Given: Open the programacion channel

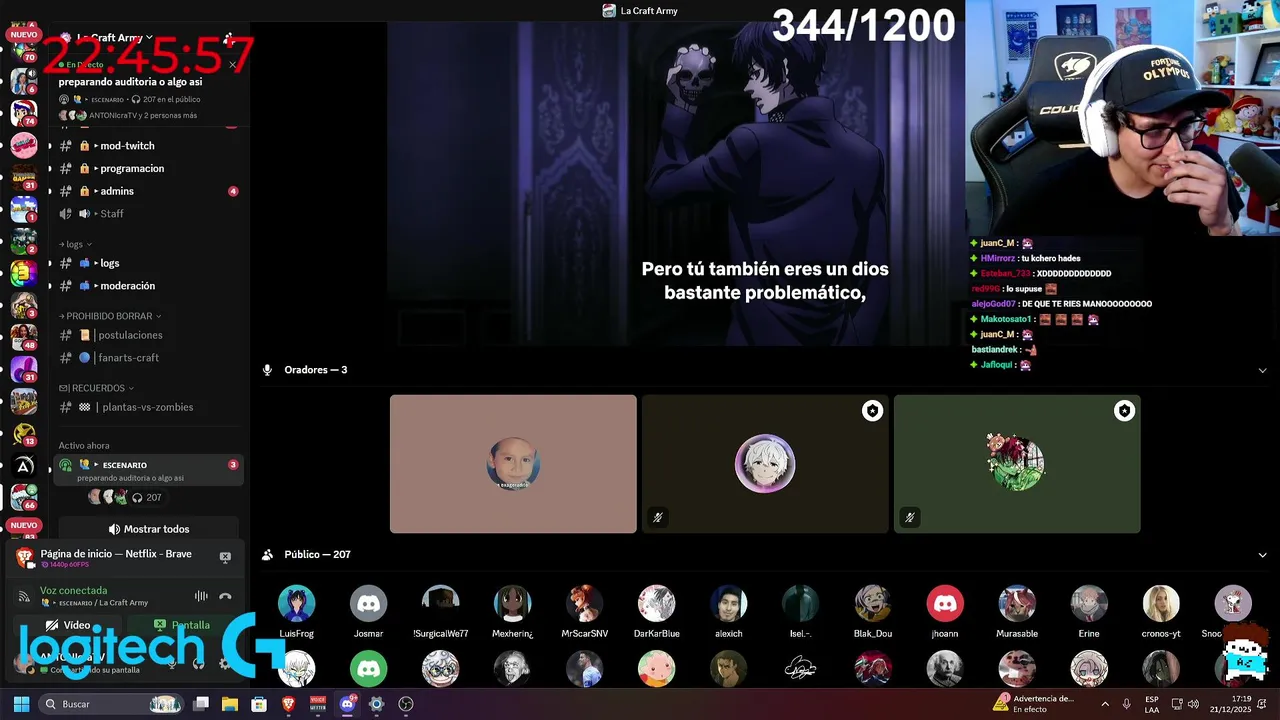Looking at the screenshot, I should (146, 169).
